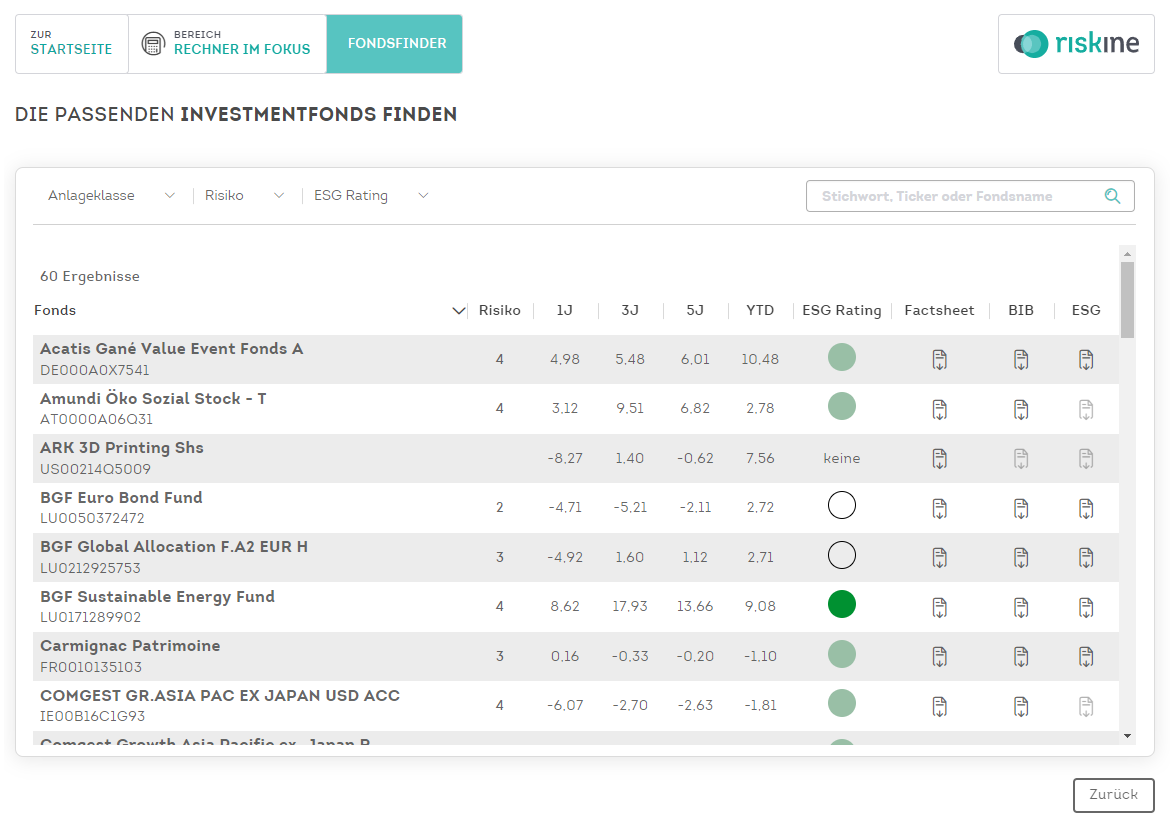Open Acatis Gané Value Event Fonds A fund
Screen dimensions: 1170x830
tap(172, 349)
